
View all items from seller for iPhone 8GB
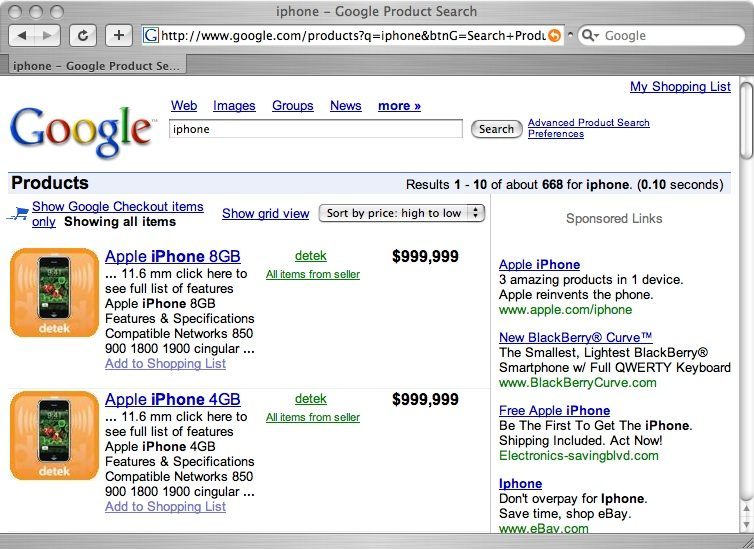313,274
